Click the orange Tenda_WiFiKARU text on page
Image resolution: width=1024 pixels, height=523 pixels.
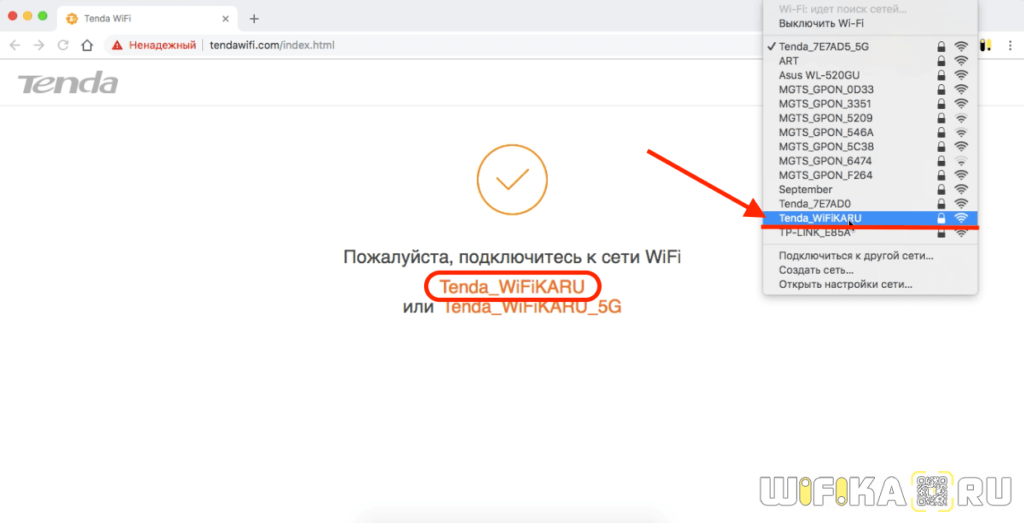coord(512,286)
